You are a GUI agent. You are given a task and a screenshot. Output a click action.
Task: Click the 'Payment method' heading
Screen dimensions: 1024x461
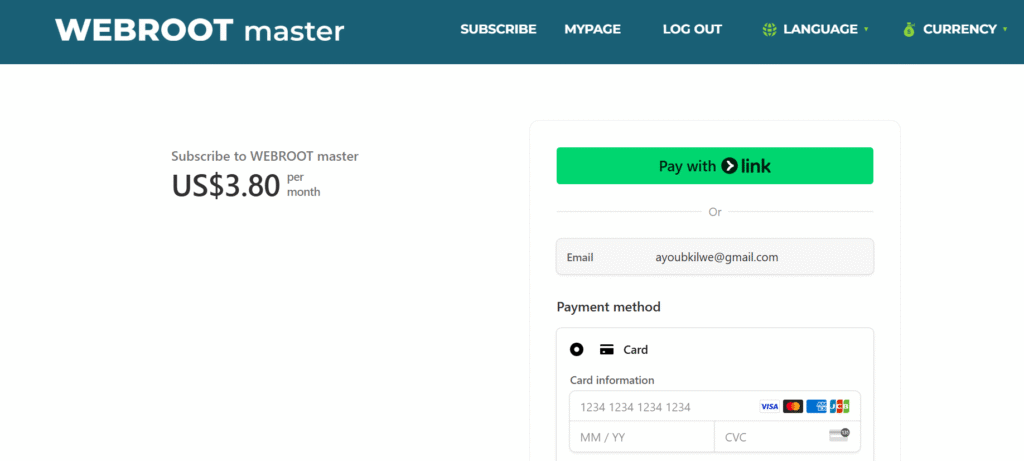(609, 306)
